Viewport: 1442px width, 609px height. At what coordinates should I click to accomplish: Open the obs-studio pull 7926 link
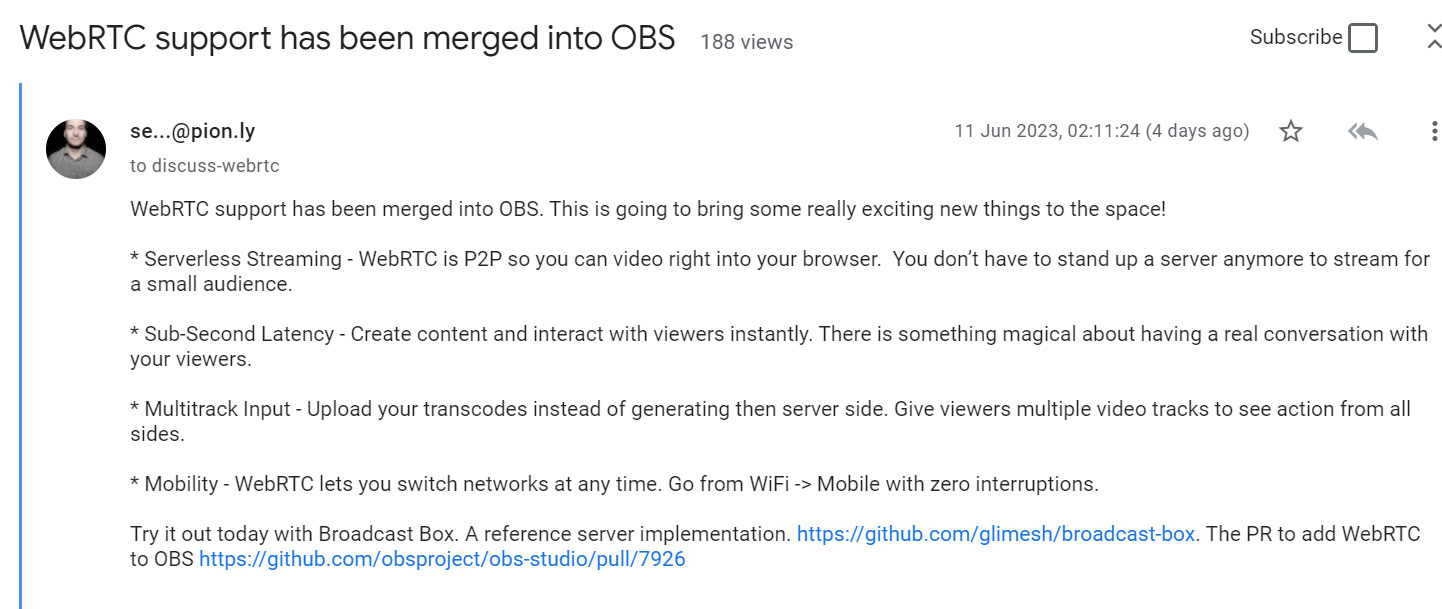point(442,559)
